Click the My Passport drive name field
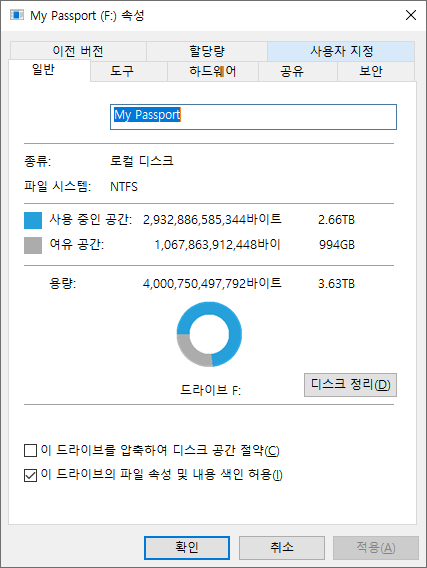The image size is (427, 568). [x=253, y=117]
